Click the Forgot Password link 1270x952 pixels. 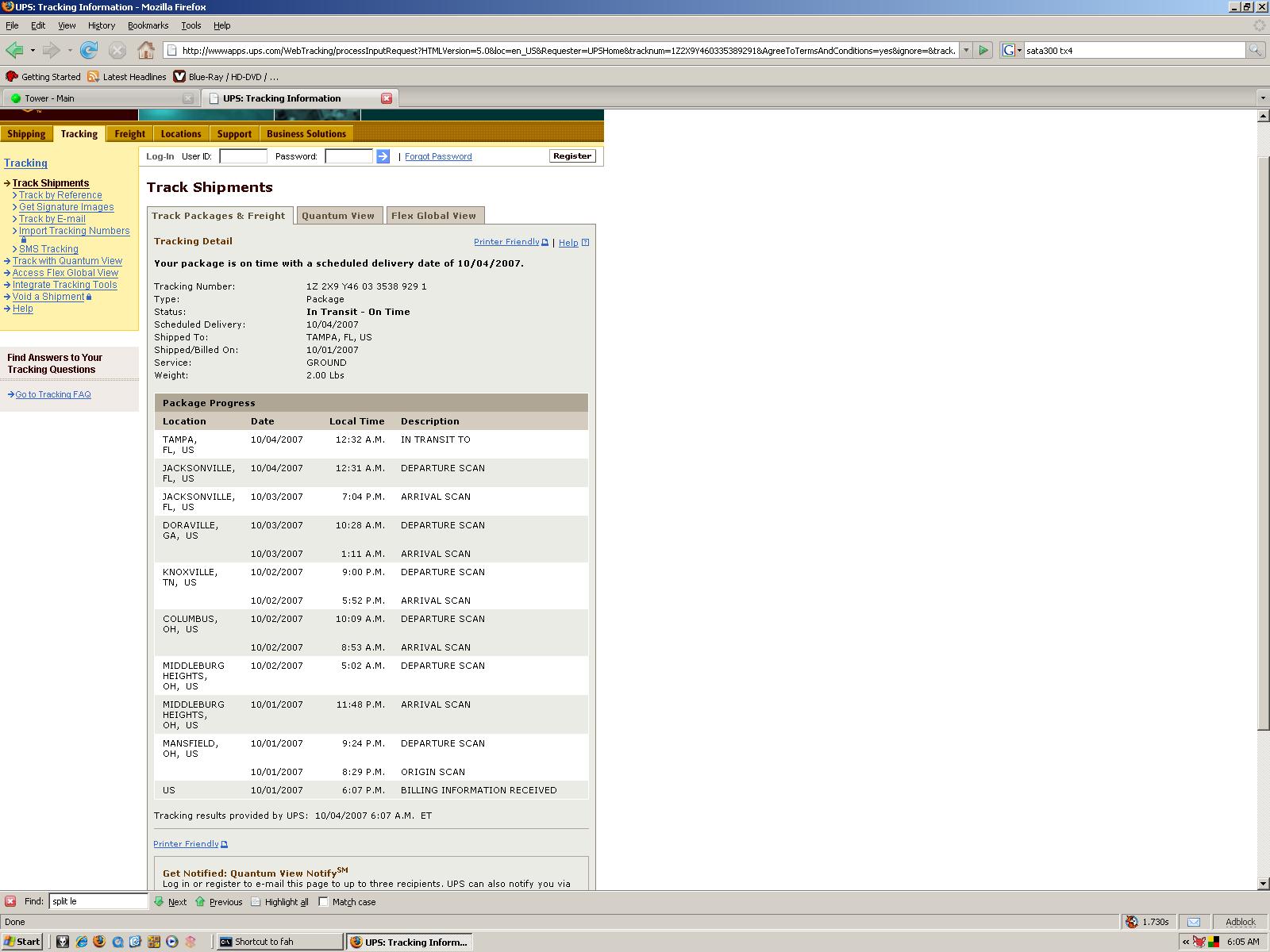pos(438,156)
